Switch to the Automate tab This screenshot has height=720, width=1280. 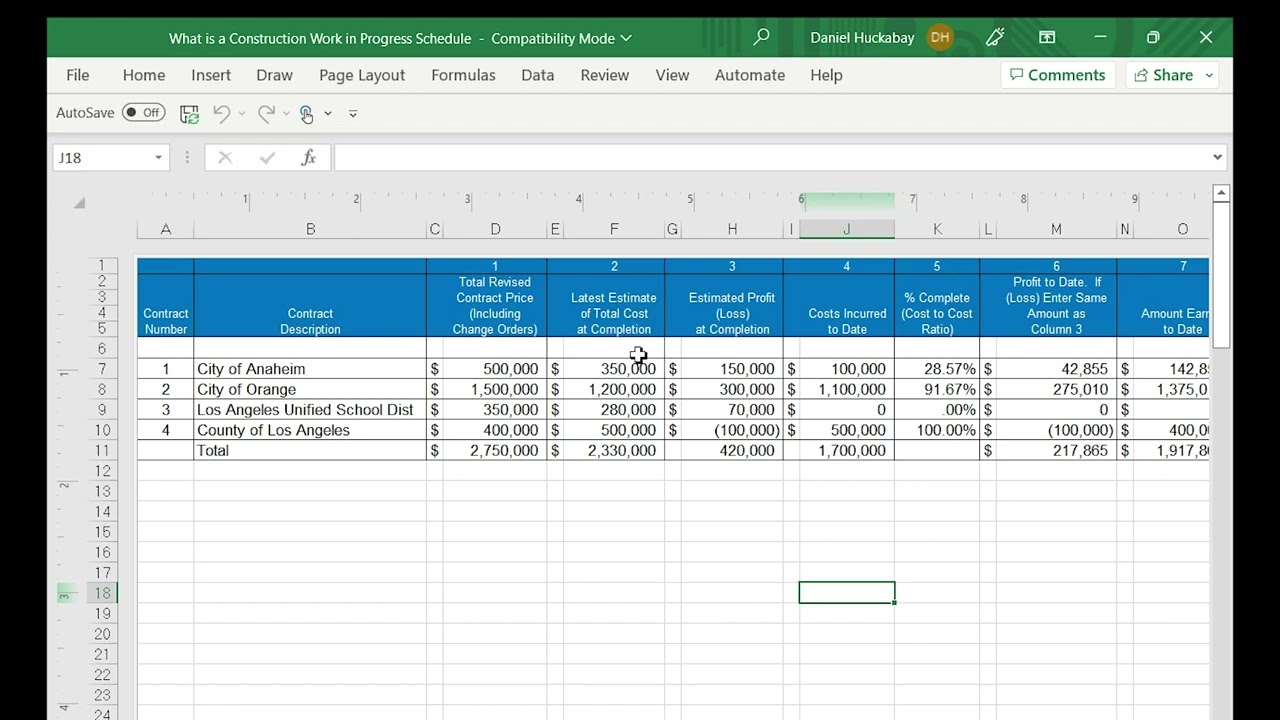pos(750,75)
